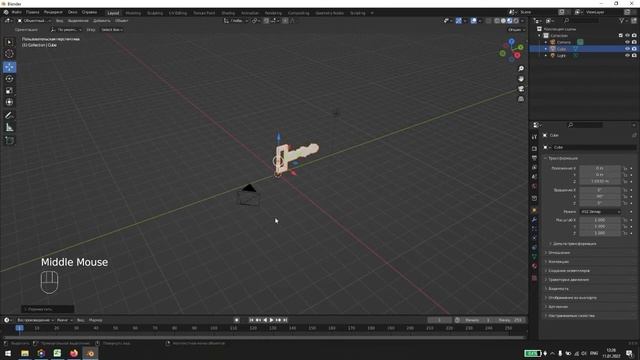Screen dimensions: 640x360
Task: Switch to the UV Editing workspace tab
Action: [178, 13]
